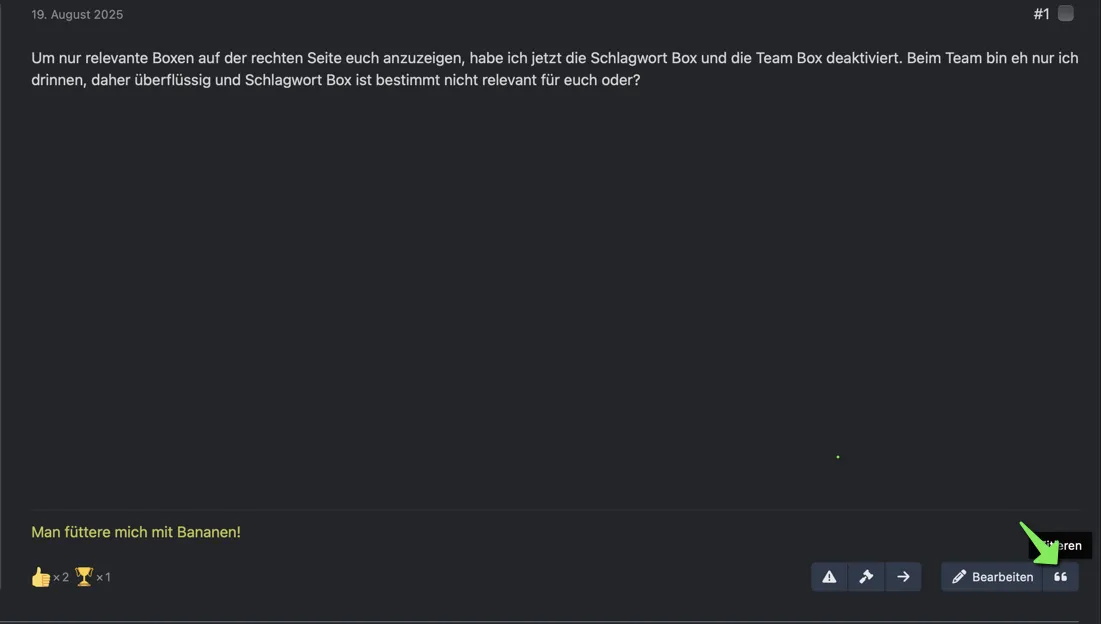Click the word "deaktiviert" in the post

click(x=864, y=58)
